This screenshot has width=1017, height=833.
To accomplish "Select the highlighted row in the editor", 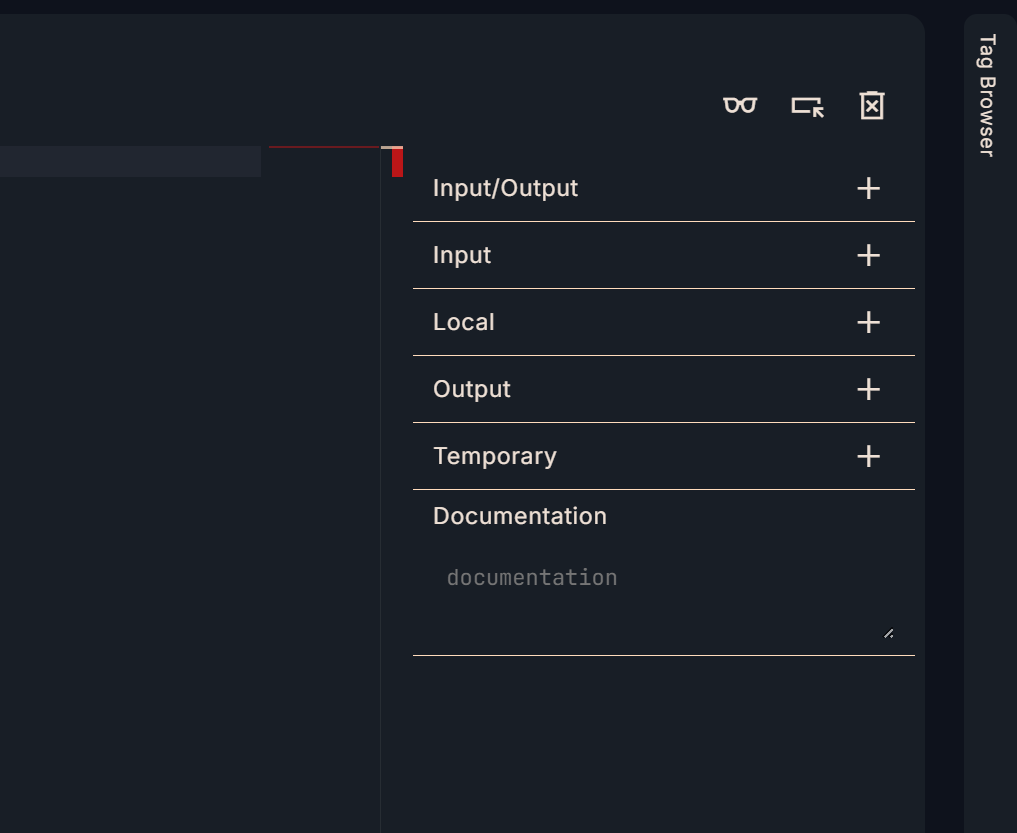I will point(130,161).
